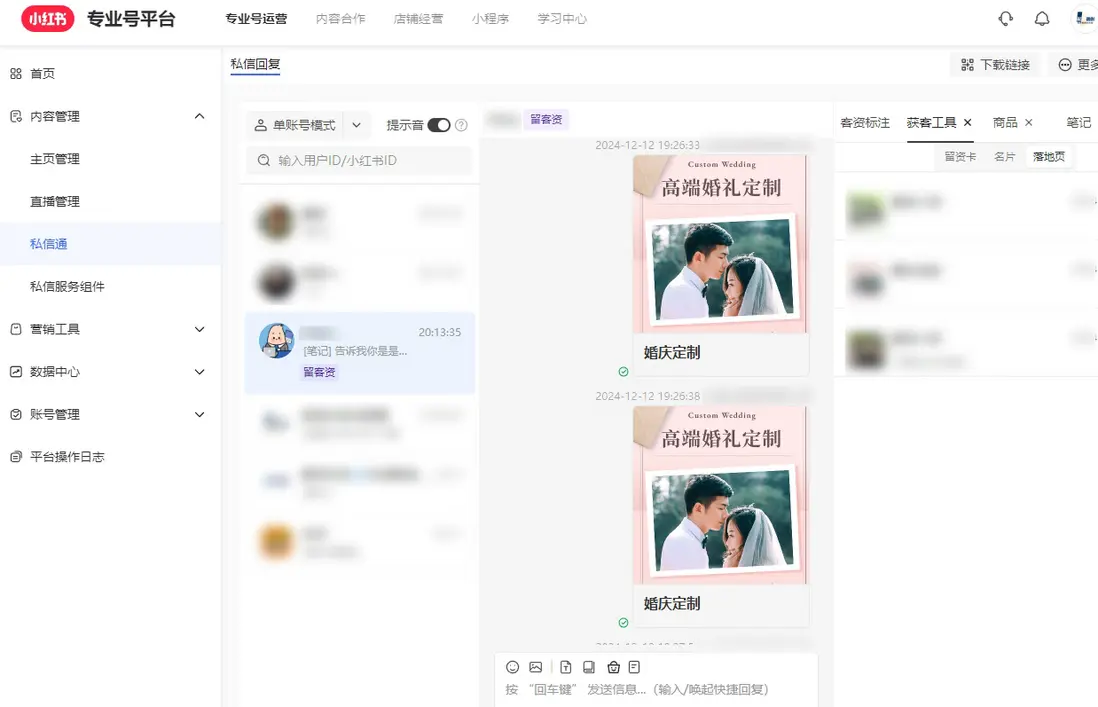Open the account avatar in header
Screen dimensions: 1098x707
tap(1085, 18)
